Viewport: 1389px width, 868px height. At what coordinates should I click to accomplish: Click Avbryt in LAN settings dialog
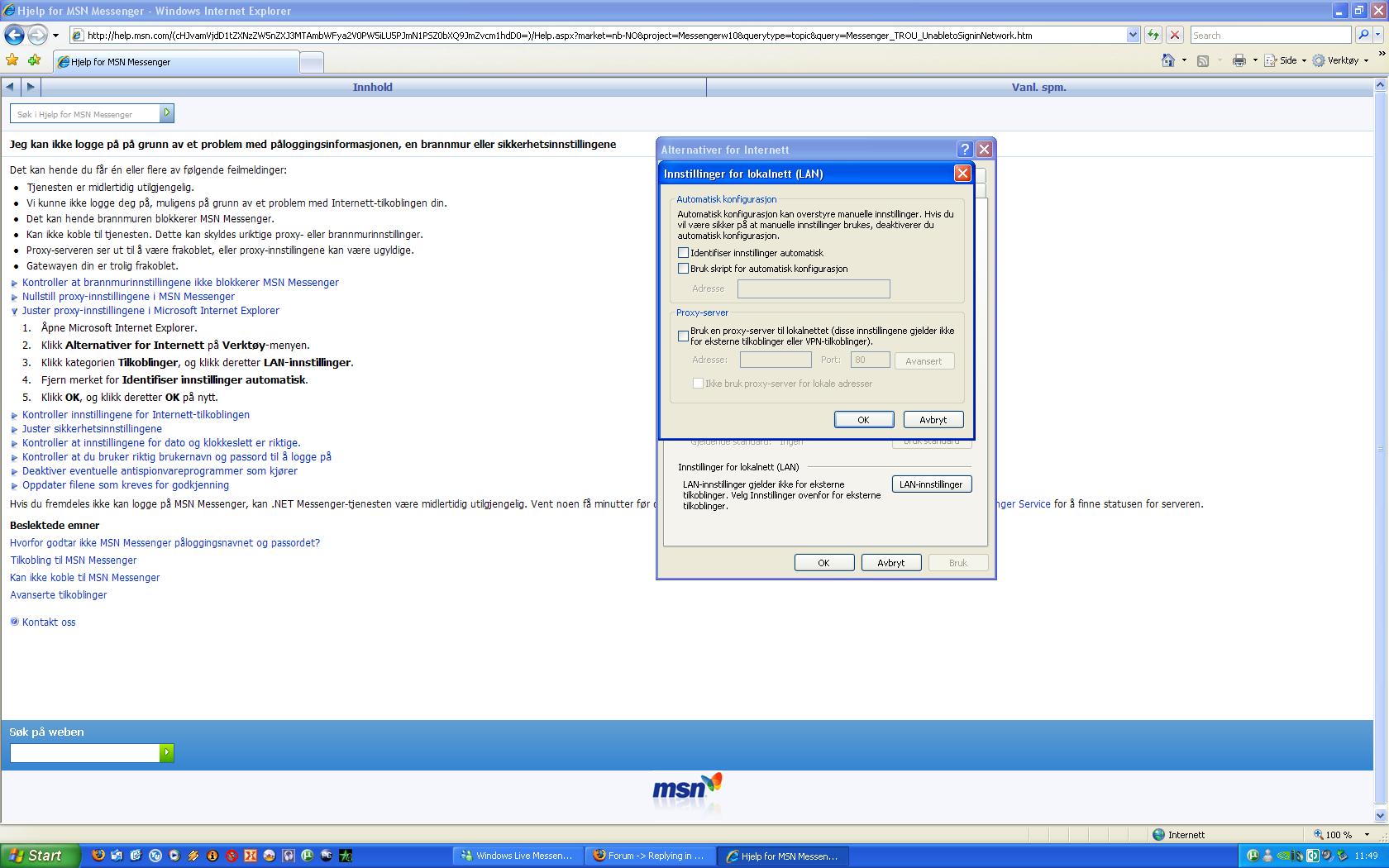pyautogui.click(x=933, y=420)
